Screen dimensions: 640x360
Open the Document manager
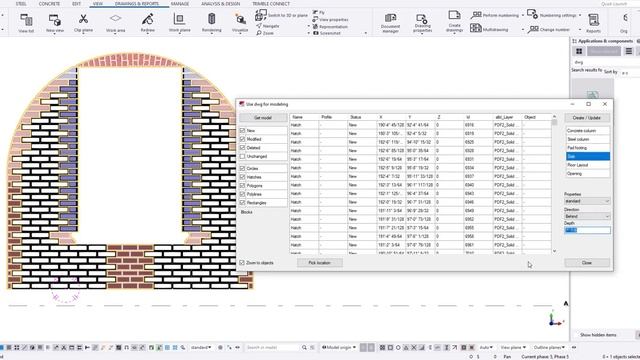point(390,23)
